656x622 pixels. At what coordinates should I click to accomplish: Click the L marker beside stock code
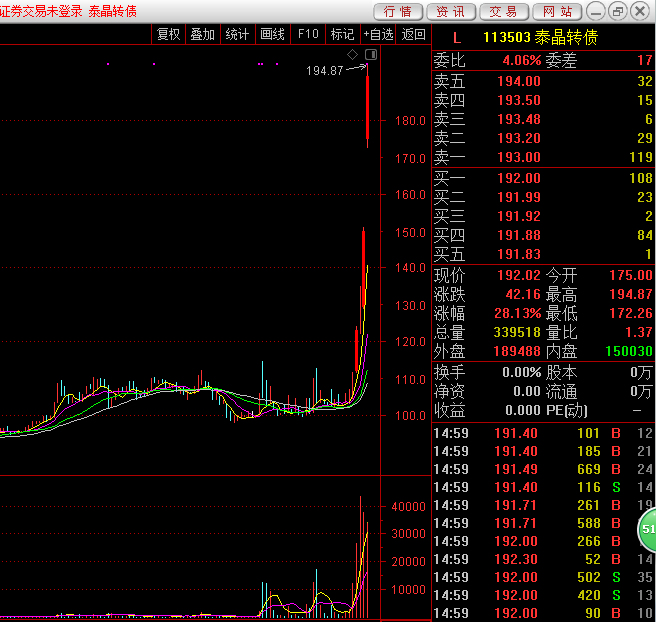457,38
